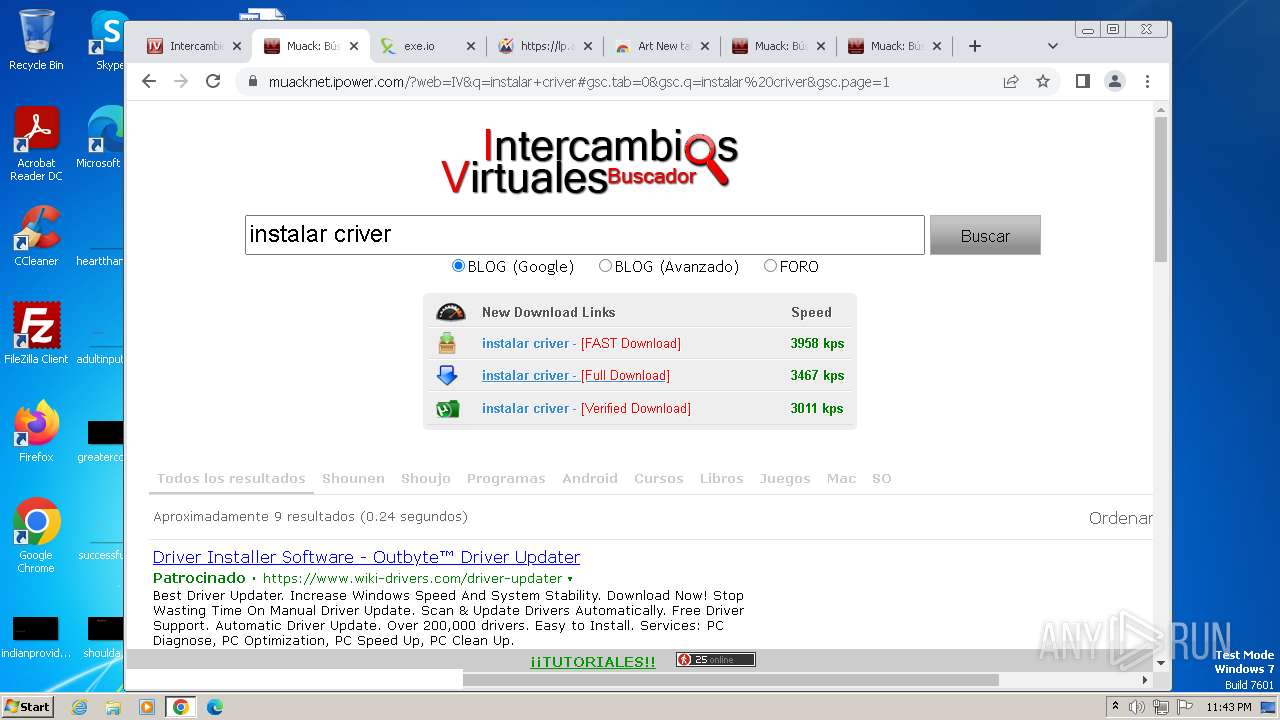Click the volume icon in system tray
Image resolution: width=1280 pixels, height=720 pixels.
pos(1137,707)
